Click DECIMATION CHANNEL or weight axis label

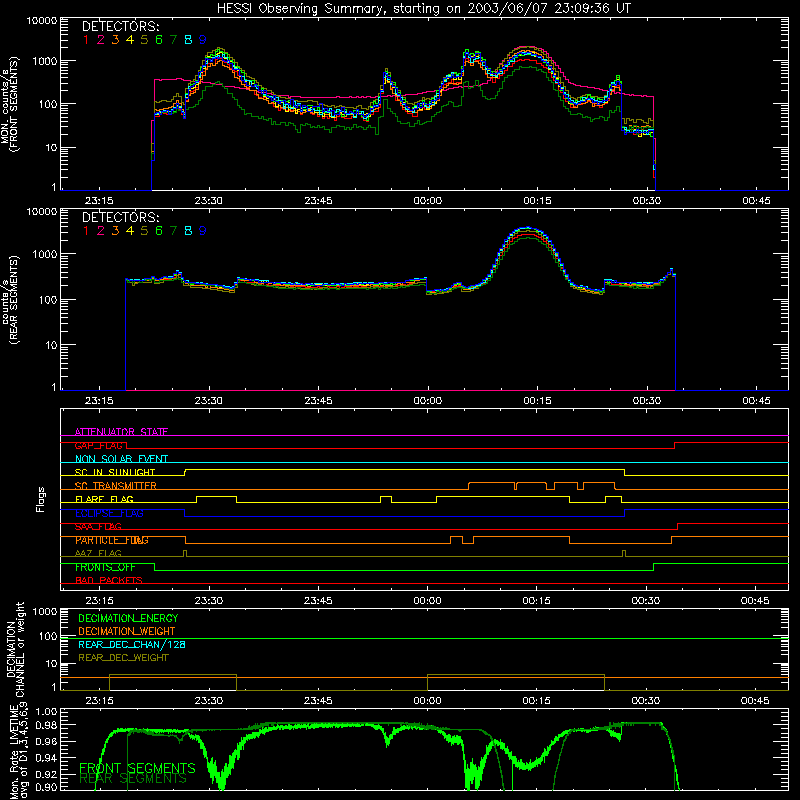15,649
